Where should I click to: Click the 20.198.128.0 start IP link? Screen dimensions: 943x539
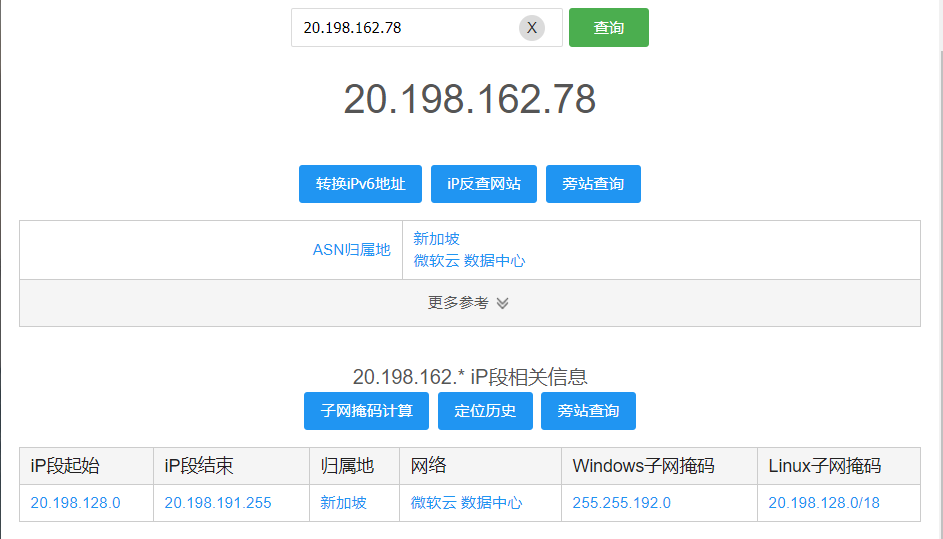click(x=75, y=503)
